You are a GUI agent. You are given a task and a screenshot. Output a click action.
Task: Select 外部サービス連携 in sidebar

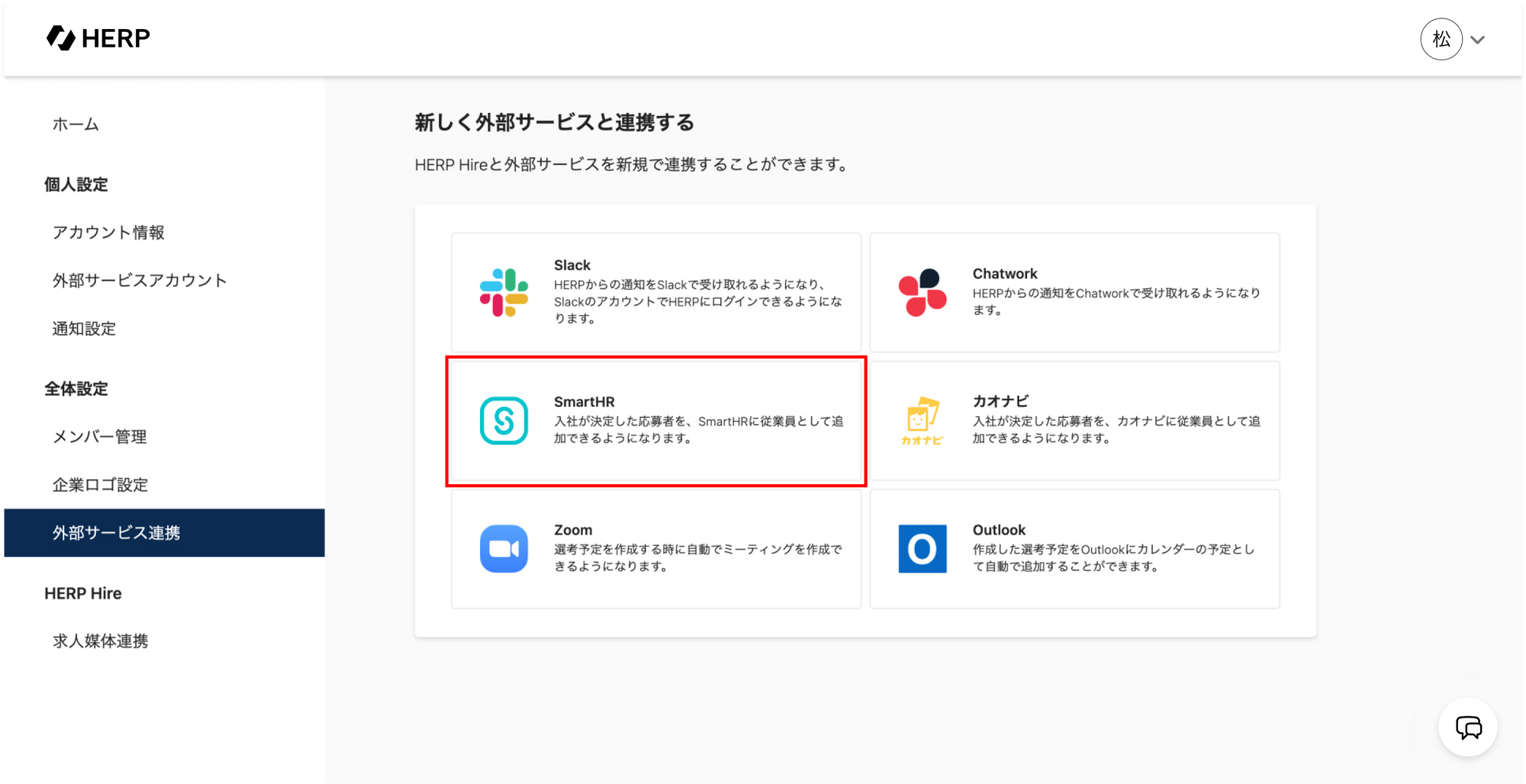point(164,532)
